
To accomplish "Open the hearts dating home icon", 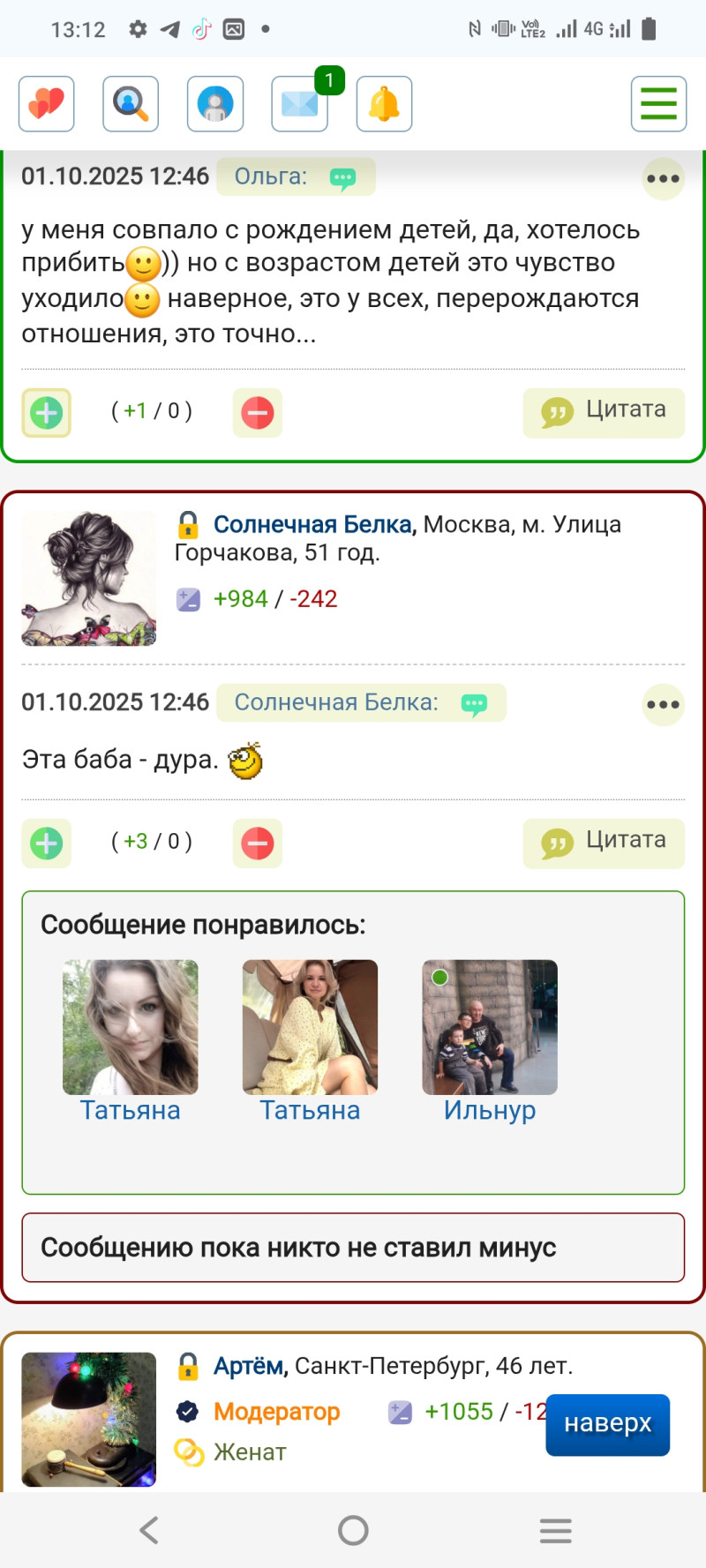I will tap(47, 104).
